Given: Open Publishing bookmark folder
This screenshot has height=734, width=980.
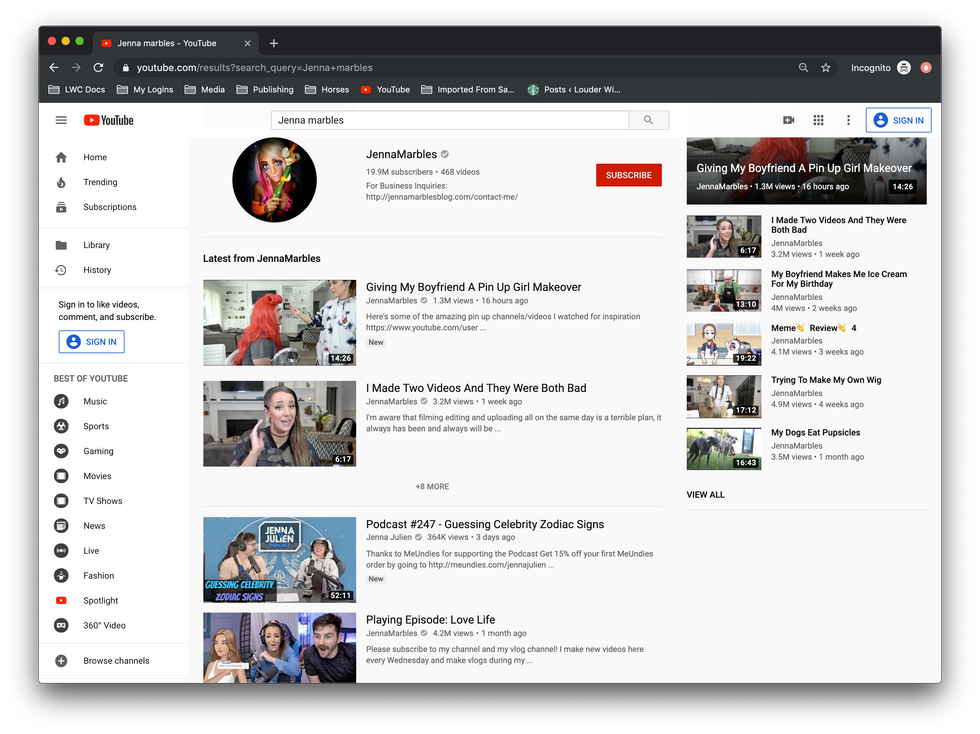Looking at the screenshot, I should click(x=265, y=89).
